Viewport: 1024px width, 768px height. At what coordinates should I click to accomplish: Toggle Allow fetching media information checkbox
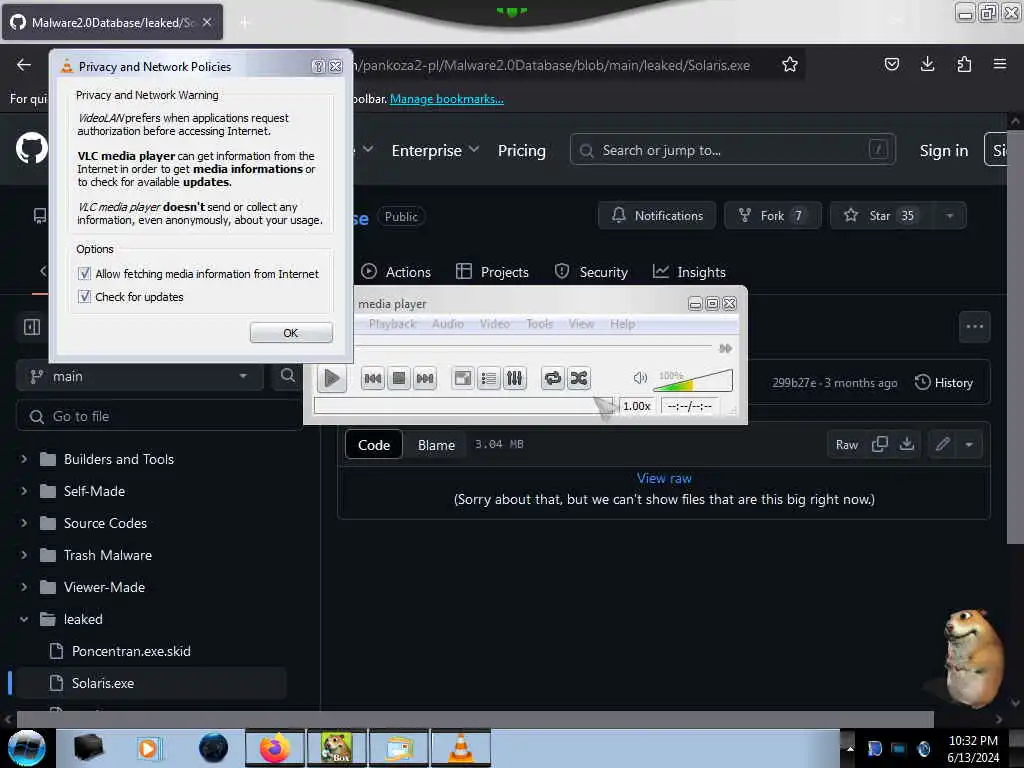pyautogui.click(x=84, y=274)
